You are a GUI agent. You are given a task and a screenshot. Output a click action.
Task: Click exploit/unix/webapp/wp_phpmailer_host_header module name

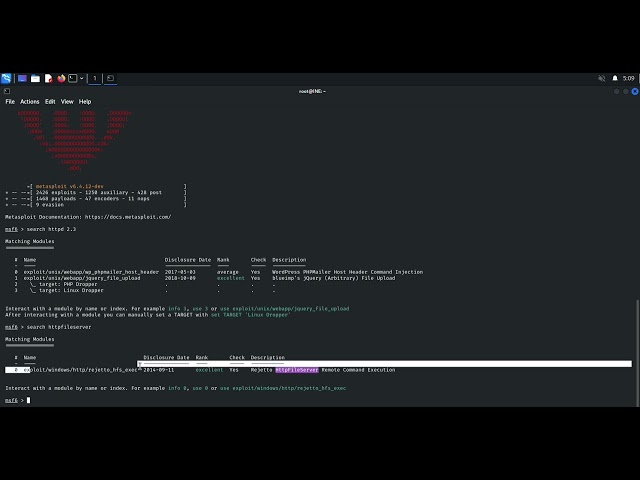91,272
